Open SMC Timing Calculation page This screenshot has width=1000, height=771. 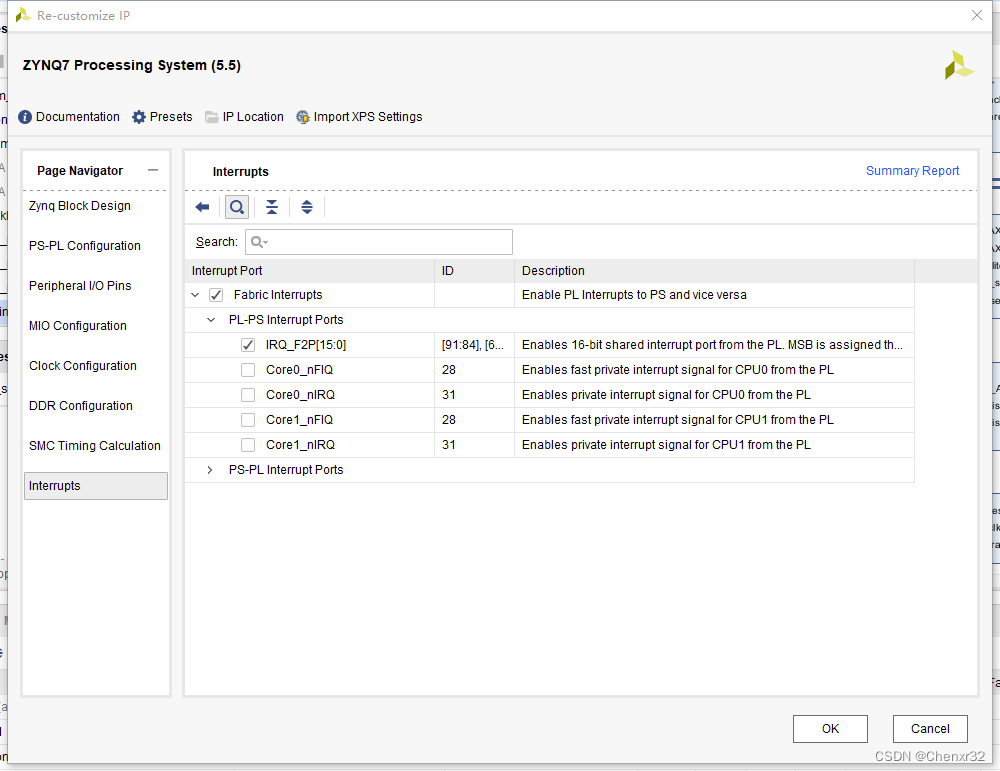(95, 446)
